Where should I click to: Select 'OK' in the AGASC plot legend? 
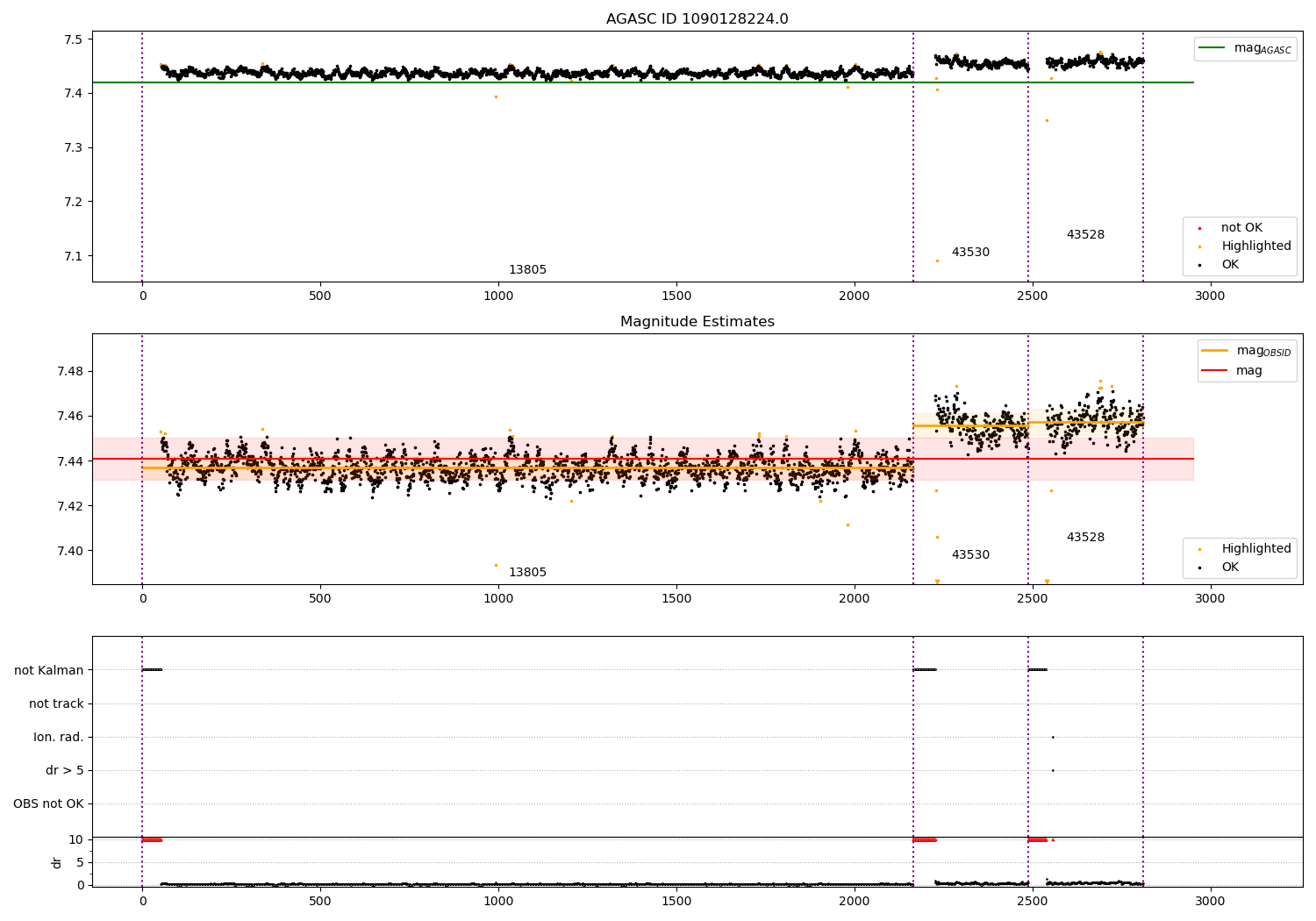coord(1230,265)
